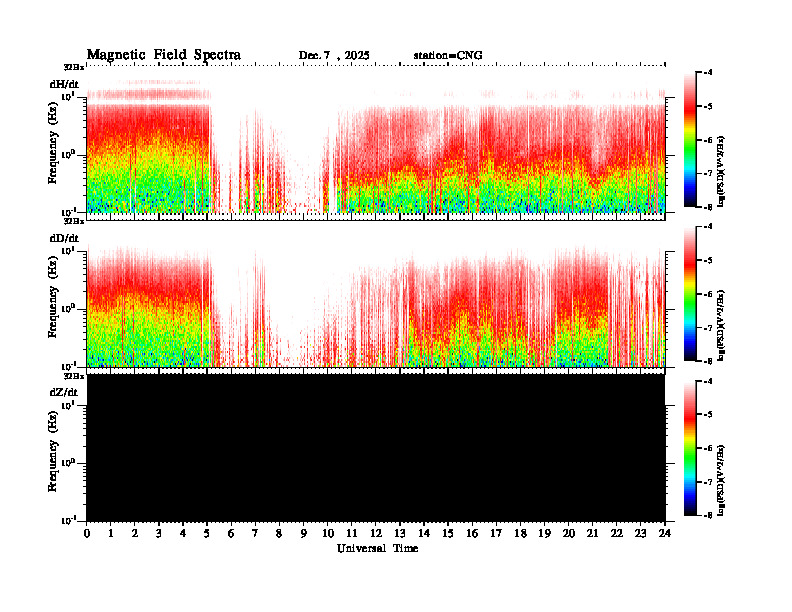Click log(PSD) colorbar label next to dZ/dt

[721, 480]
